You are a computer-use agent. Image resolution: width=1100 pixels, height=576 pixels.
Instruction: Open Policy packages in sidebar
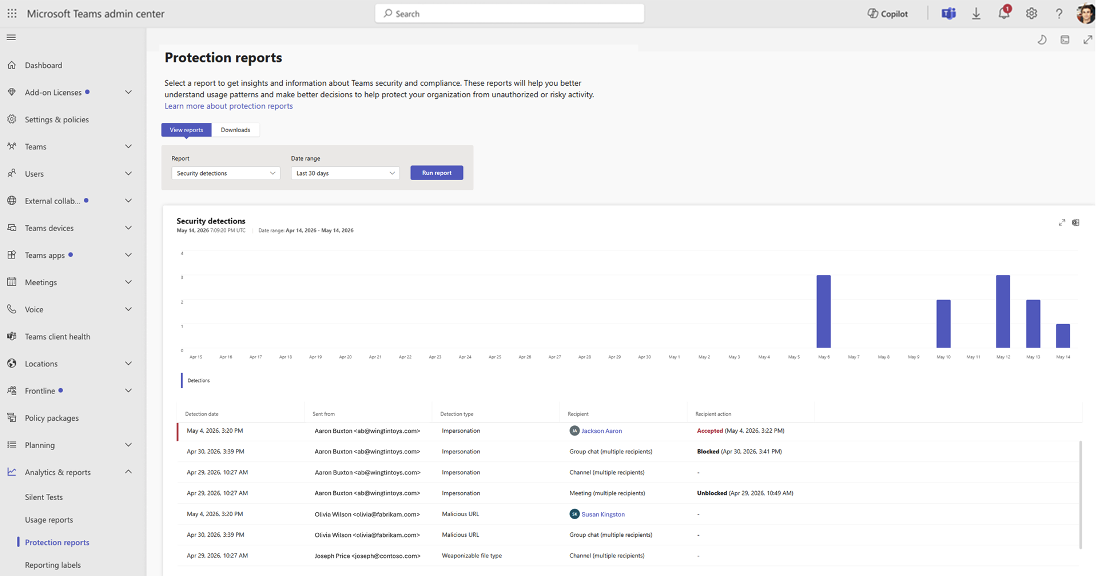[52, 418]
